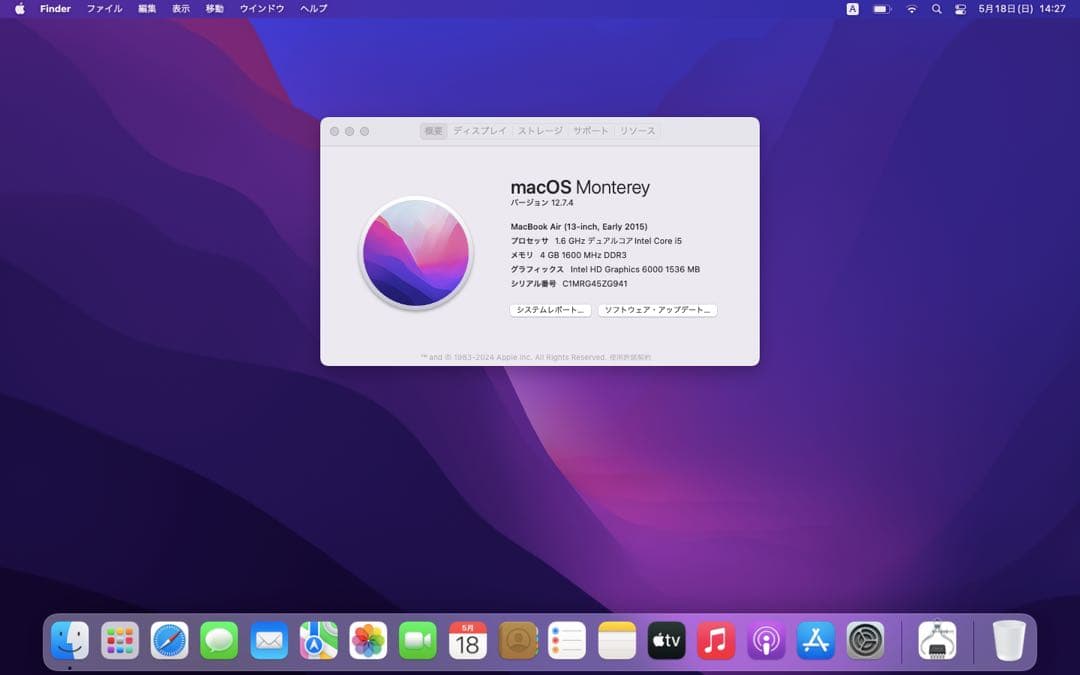Viewport: 1080px width, 675px height.
Task: Open Reminders app in the Dock
Action: (567, 640)
